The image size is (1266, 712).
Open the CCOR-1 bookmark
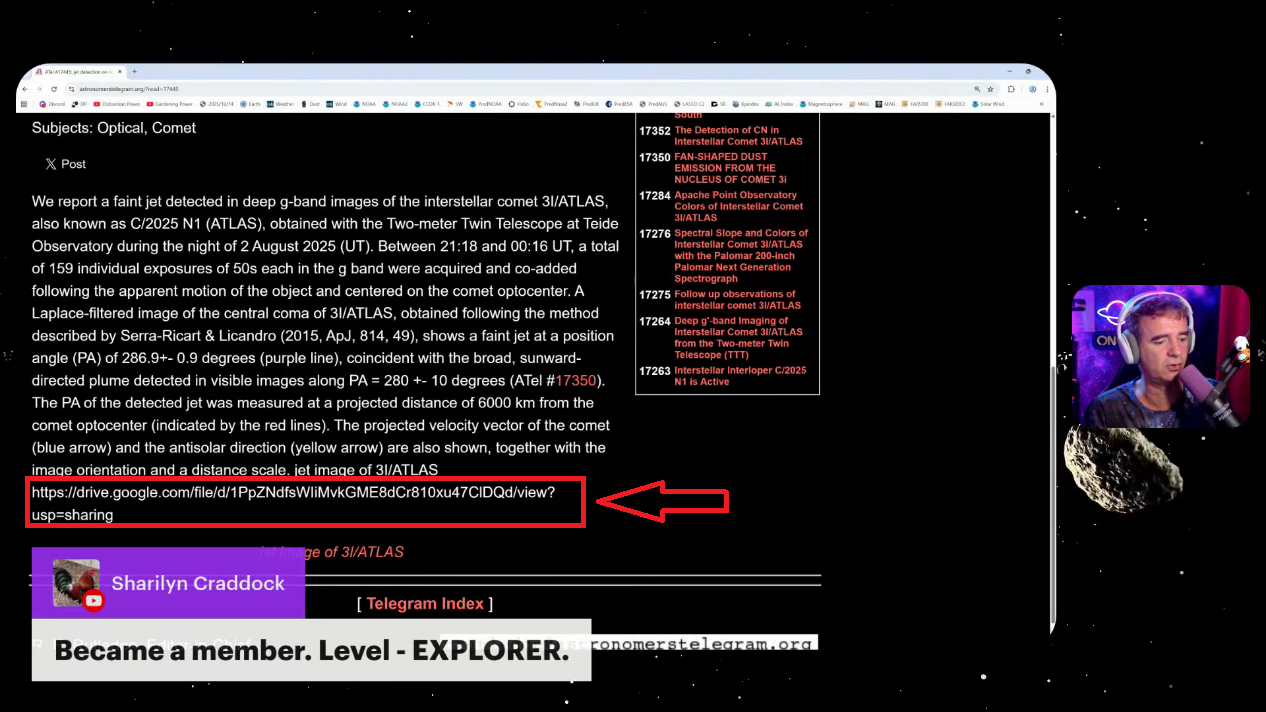coord(425,104)
